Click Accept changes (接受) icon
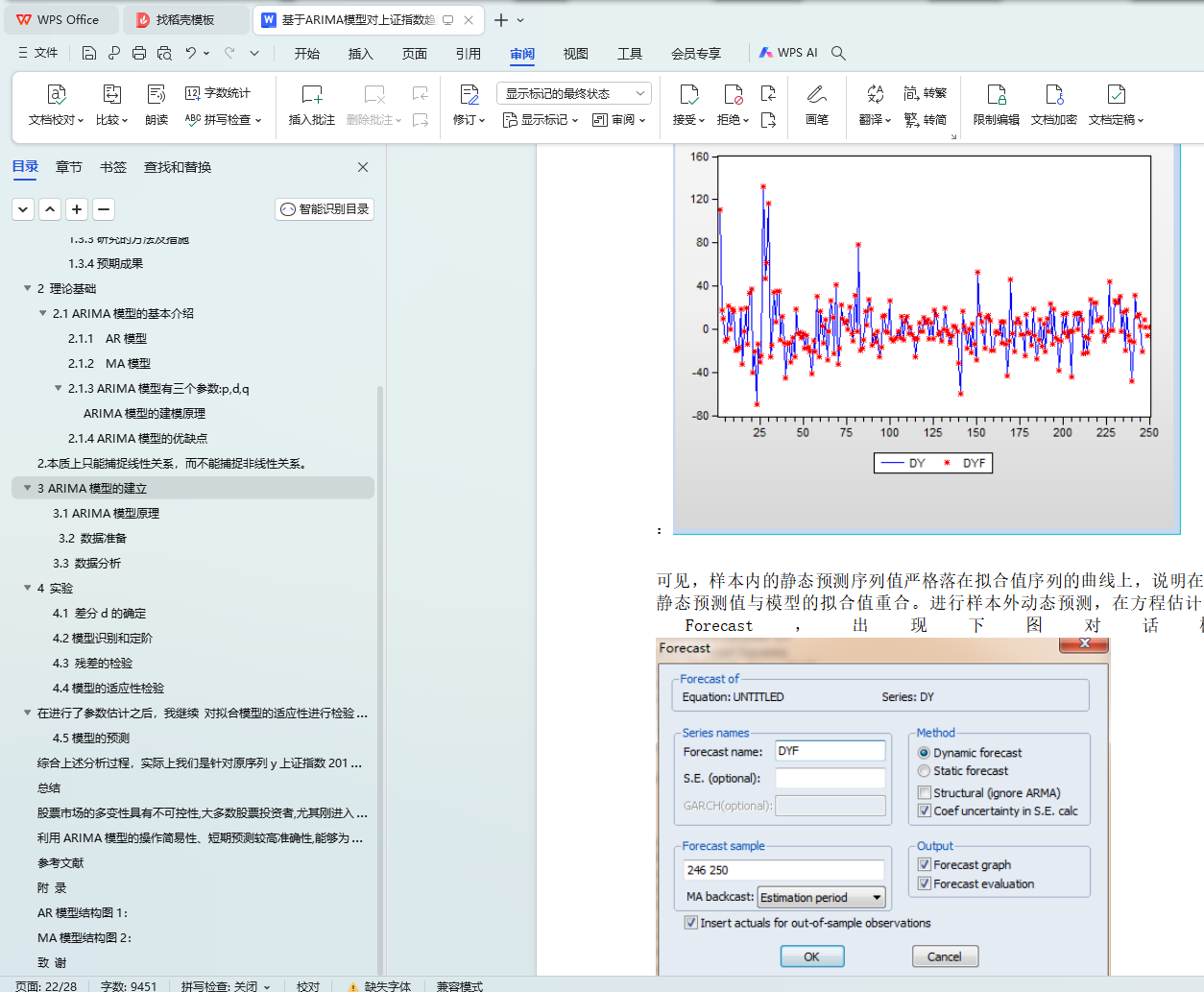 coord(688,94)
